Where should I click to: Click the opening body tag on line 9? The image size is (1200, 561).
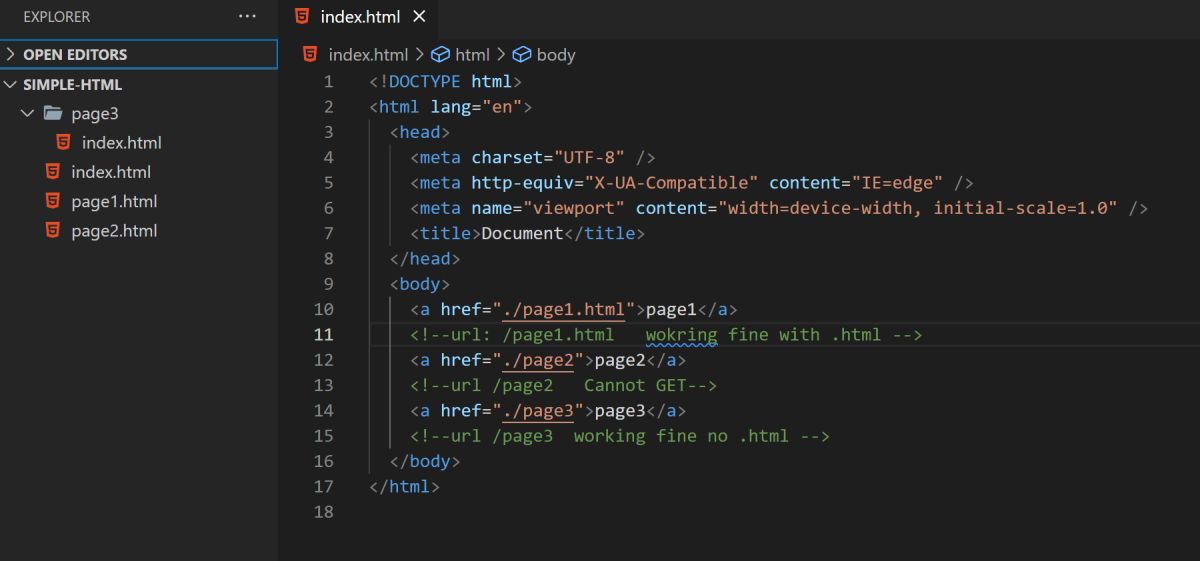point(420,284)
